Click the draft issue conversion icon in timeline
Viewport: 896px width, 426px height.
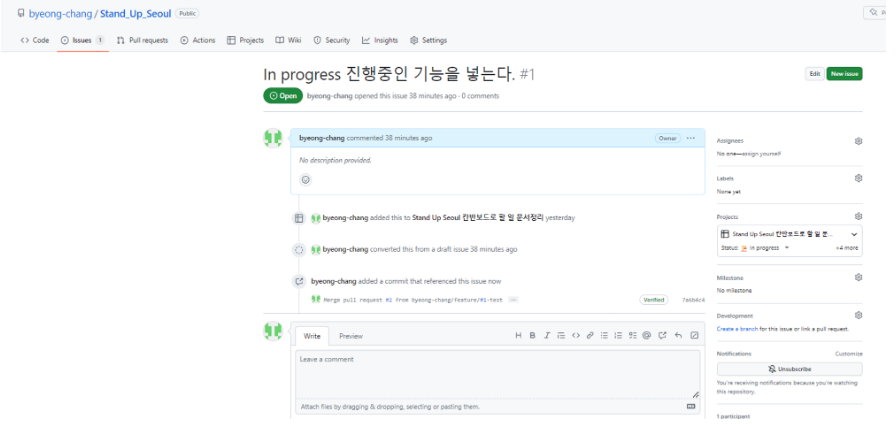coord(298,250)
